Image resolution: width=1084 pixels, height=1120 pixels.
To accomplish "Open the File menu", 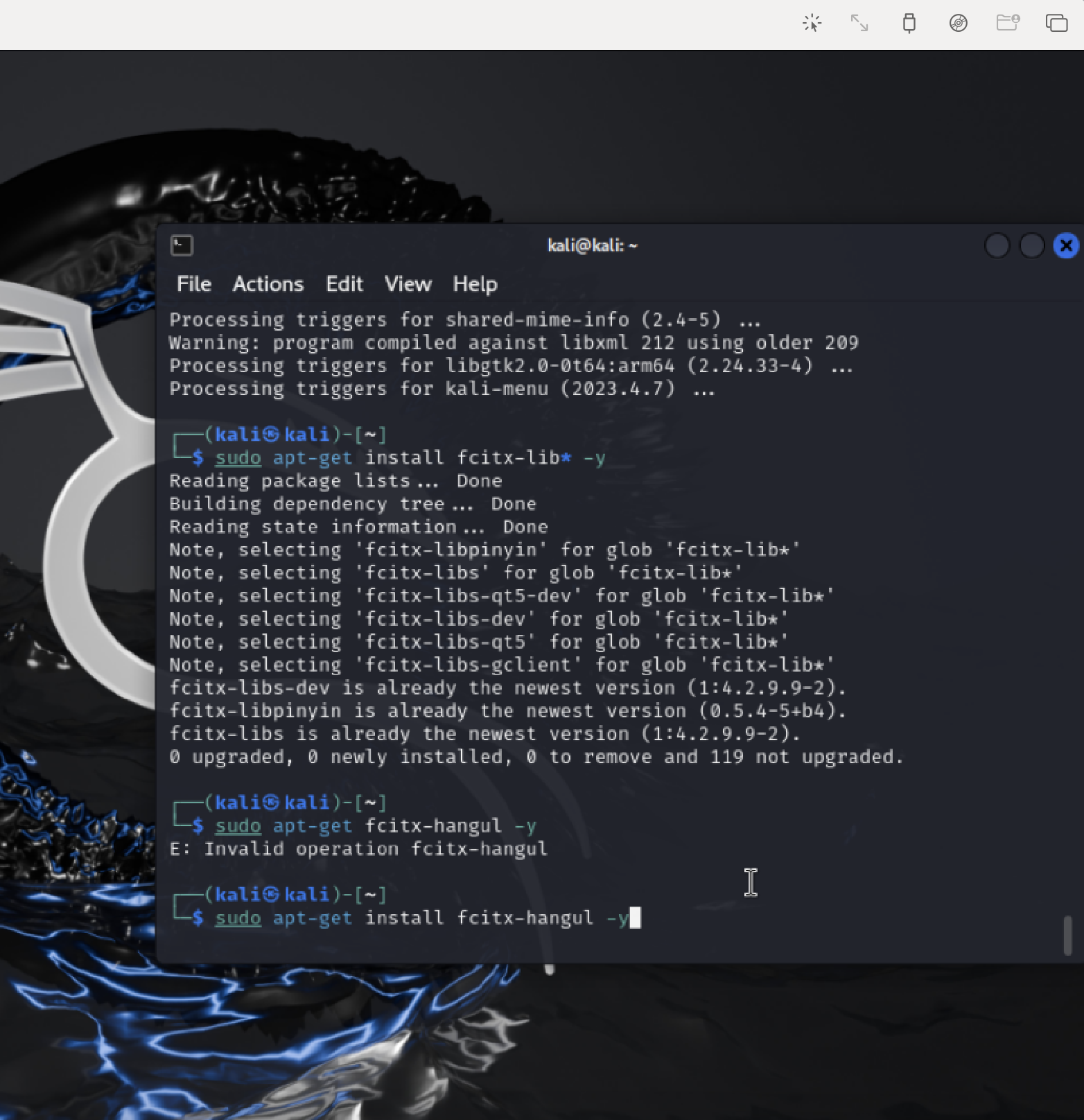I will pos(194,284).
